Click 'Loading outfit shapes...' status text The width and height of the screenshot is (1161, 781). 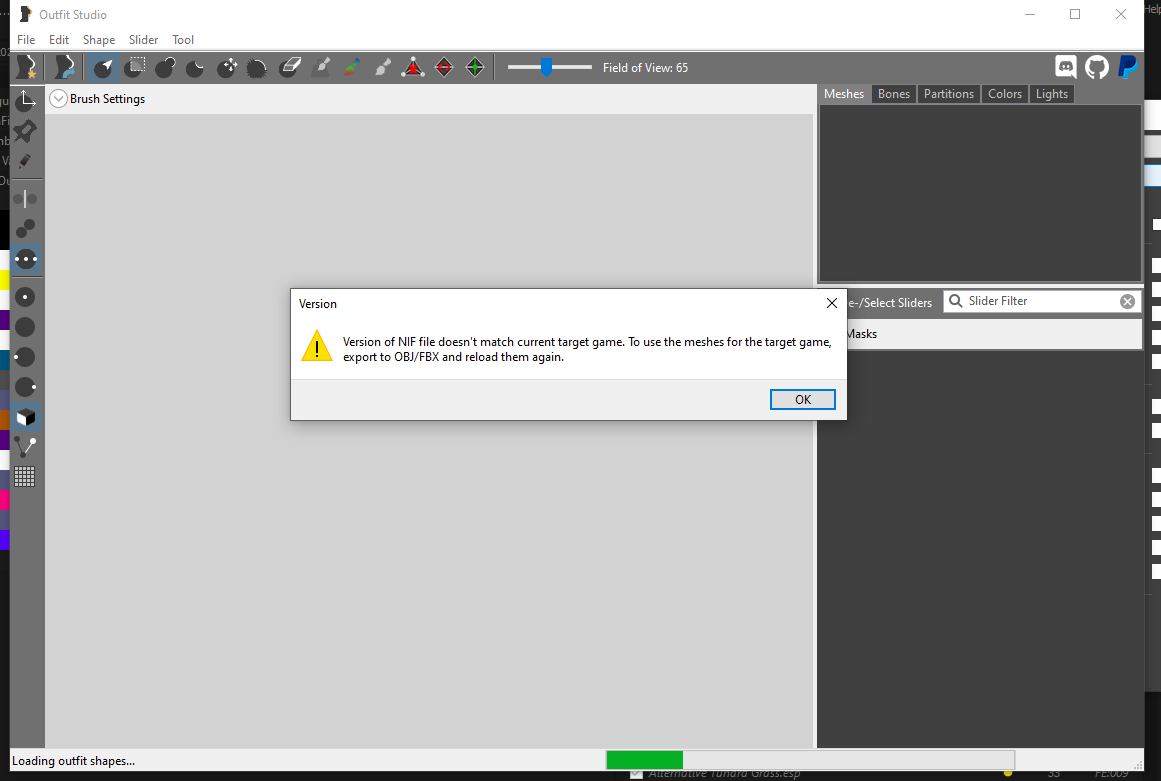click(x=73, y=761)
